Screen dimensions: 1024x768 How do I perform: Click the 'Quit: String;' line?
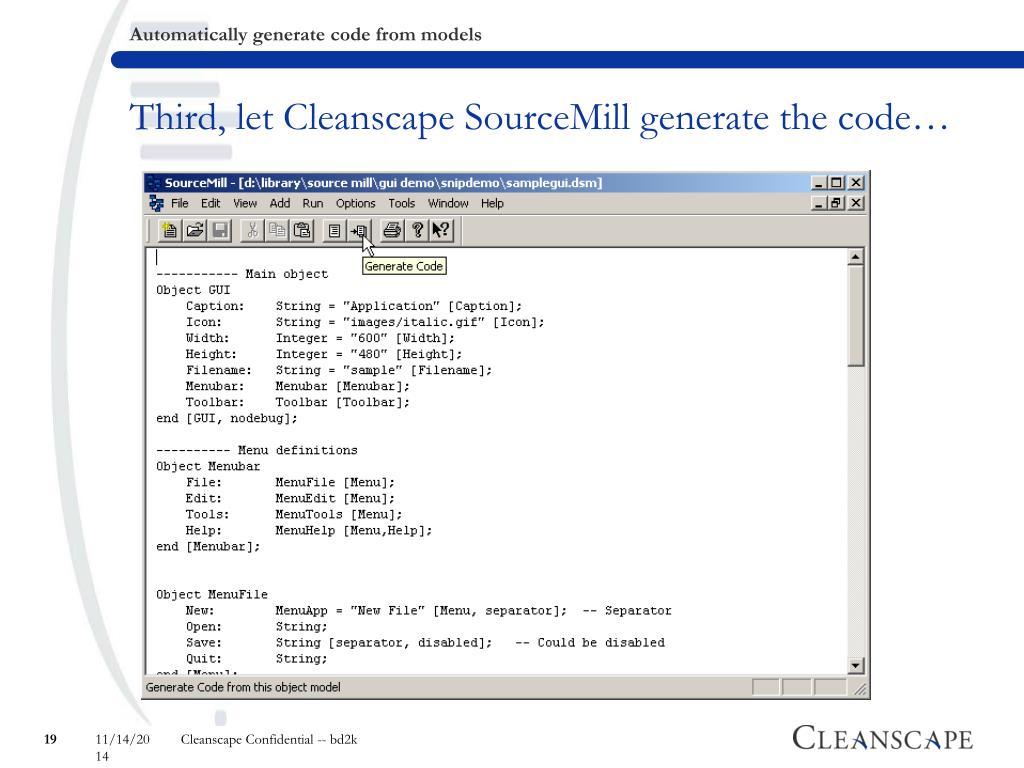[257, 659]
